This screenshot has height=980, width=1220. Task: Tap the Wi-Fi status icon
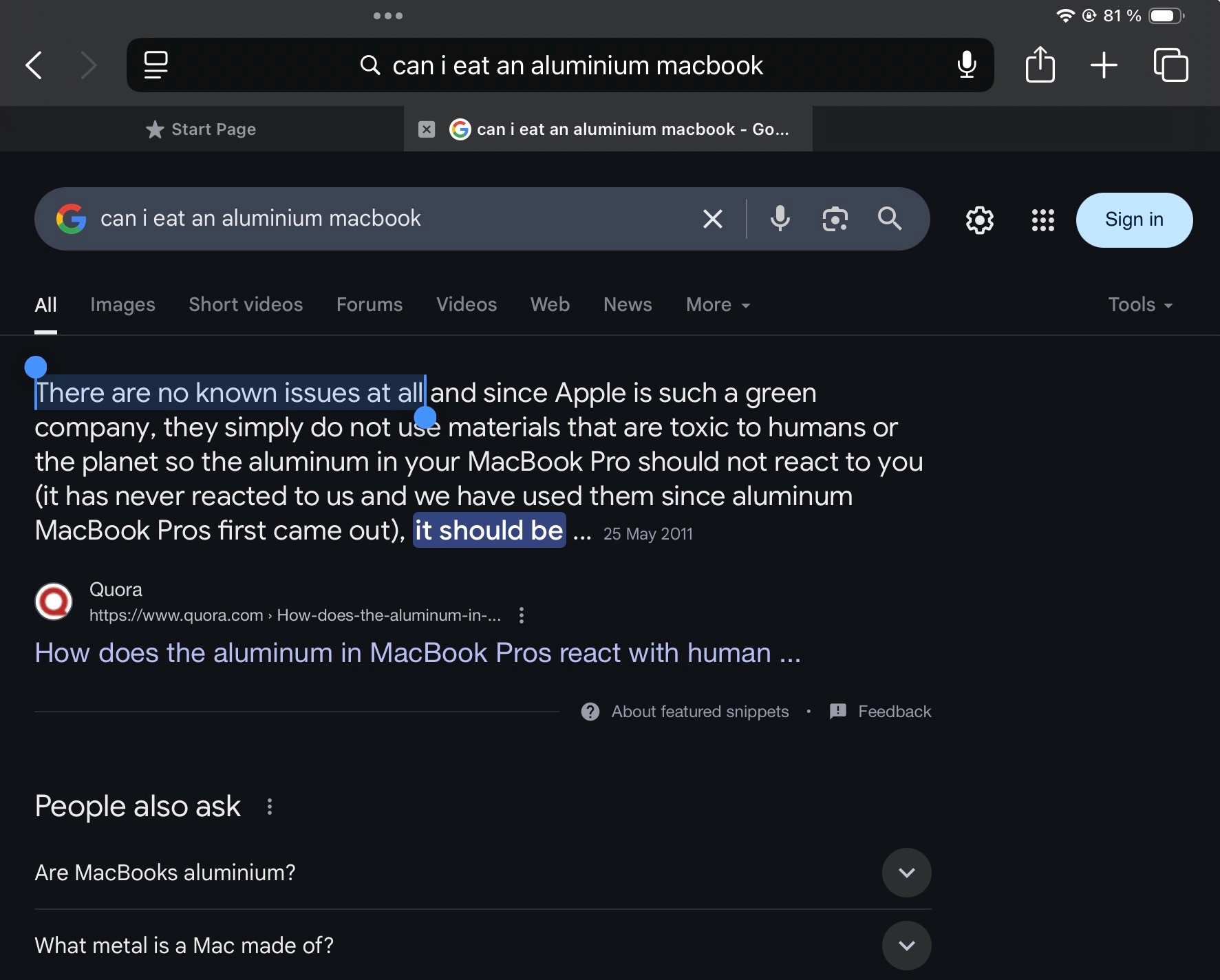[1065, 15]
